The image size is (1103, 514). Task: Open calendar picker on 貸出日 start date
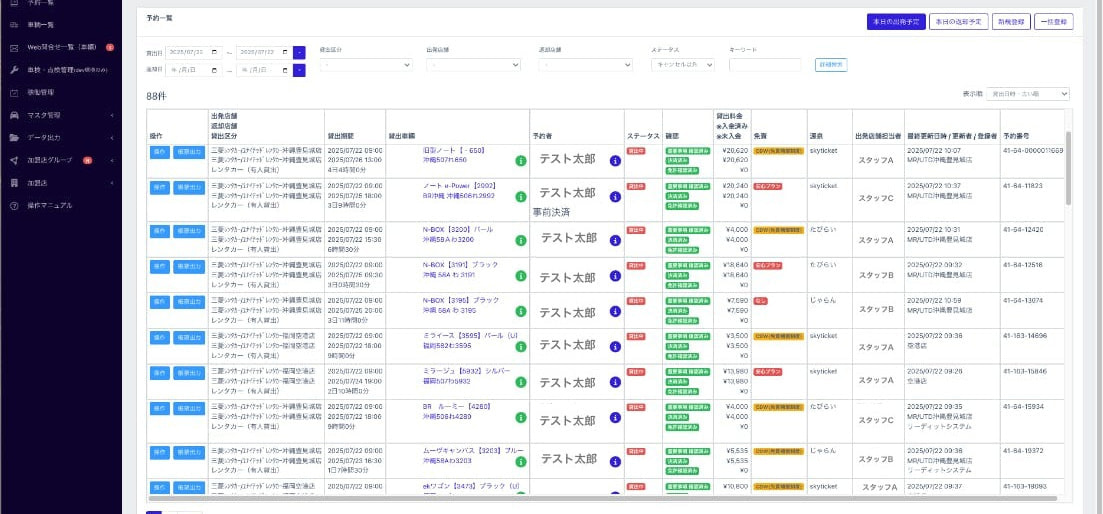tap(213, 52)
